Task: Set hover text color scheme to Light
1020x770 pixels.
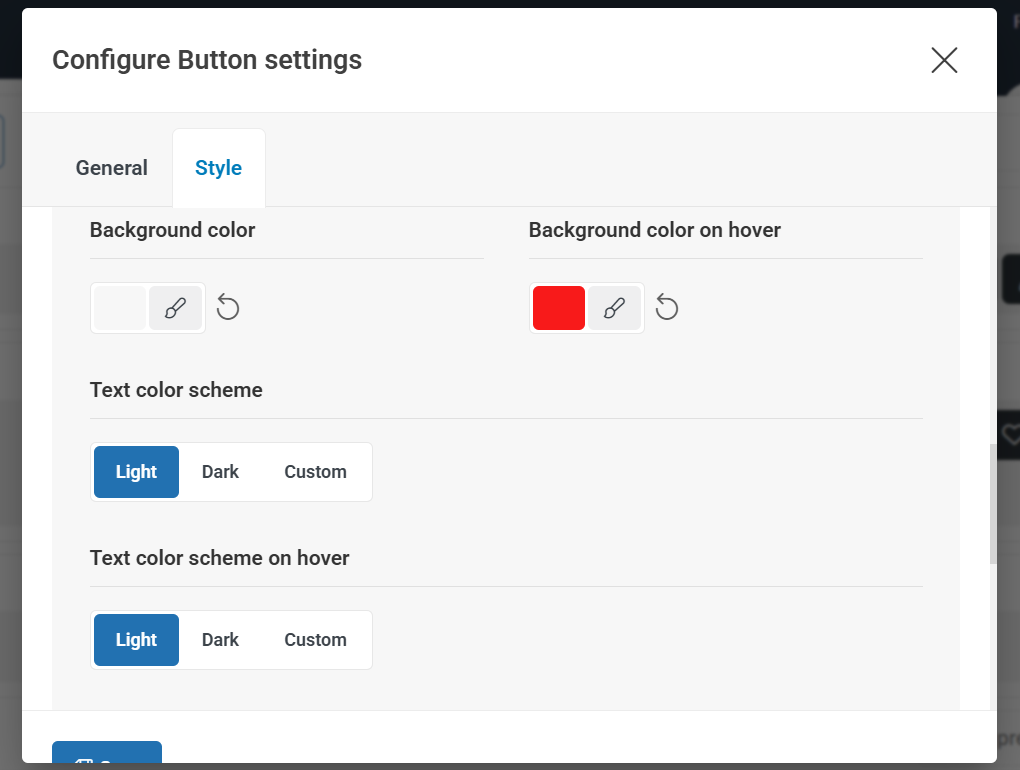Action: [136, 640]
